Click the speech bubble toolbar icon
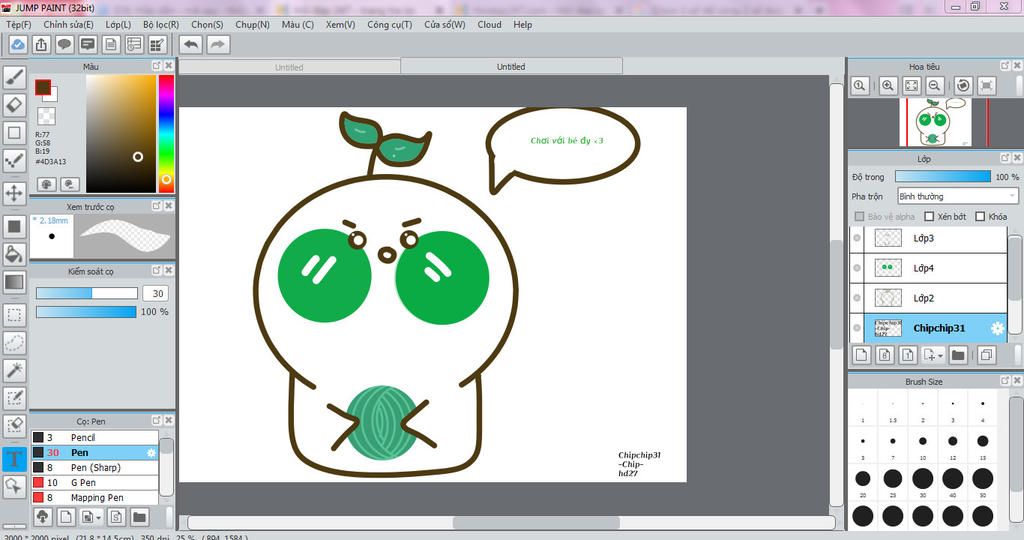 point(64,44)
